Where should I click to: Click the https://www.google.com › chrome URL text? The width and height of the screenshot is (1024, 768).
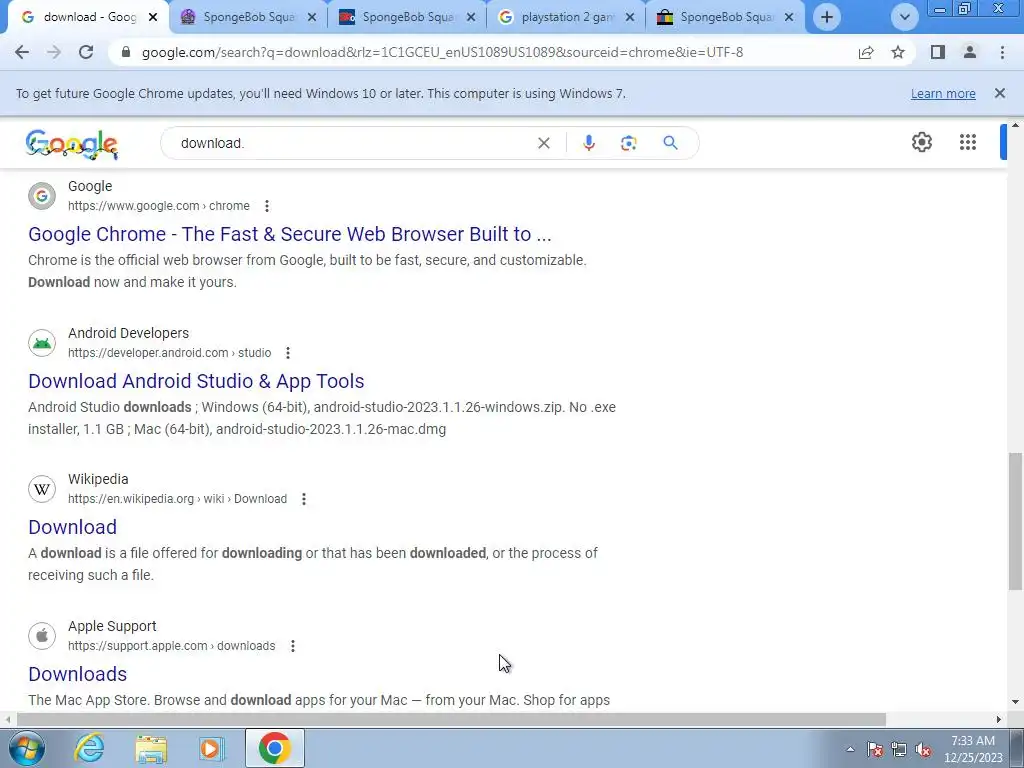(x=159, y=206)
